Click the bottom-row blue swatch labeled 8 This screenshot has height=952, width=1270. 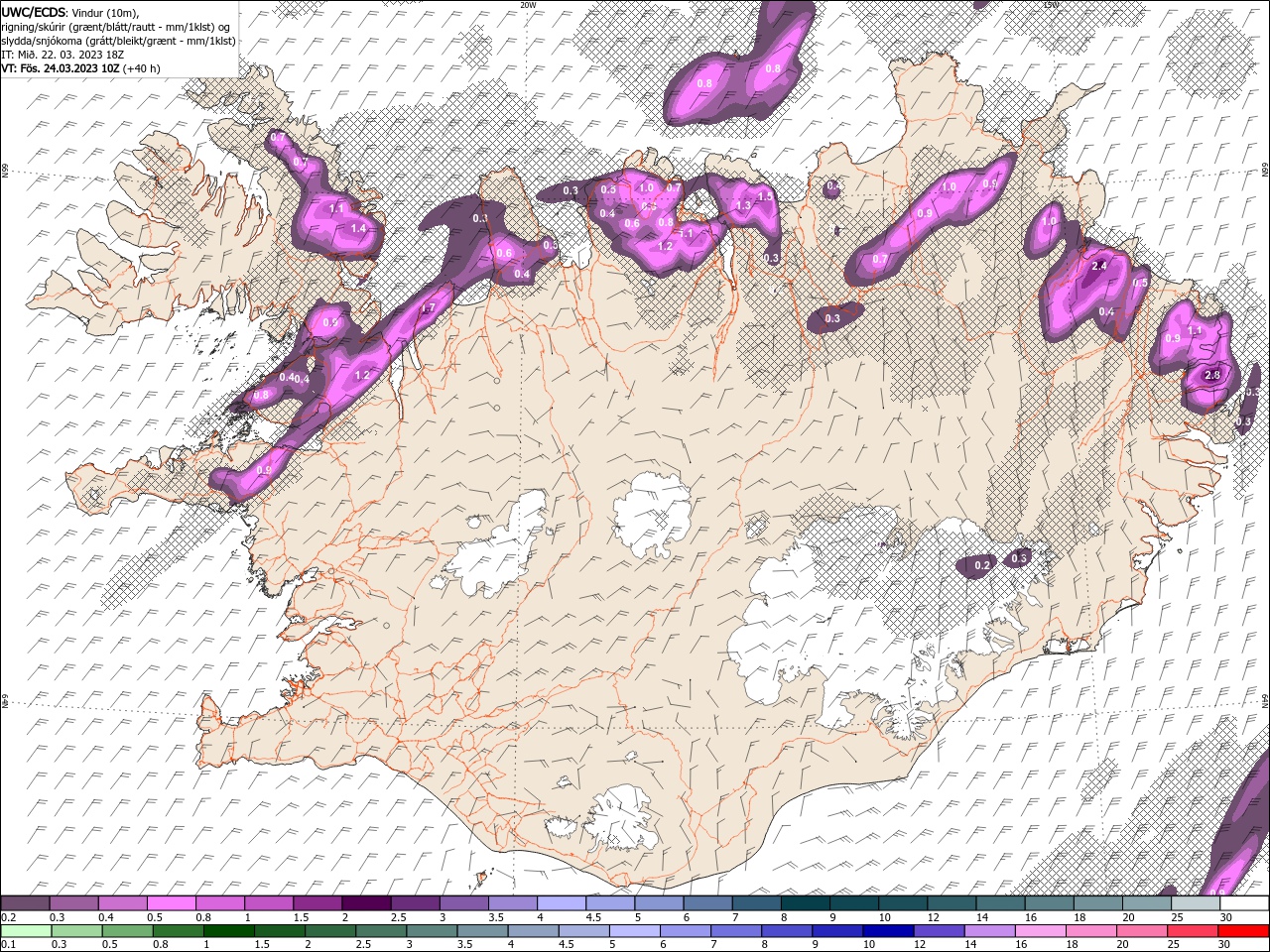(x=786, y=931)
